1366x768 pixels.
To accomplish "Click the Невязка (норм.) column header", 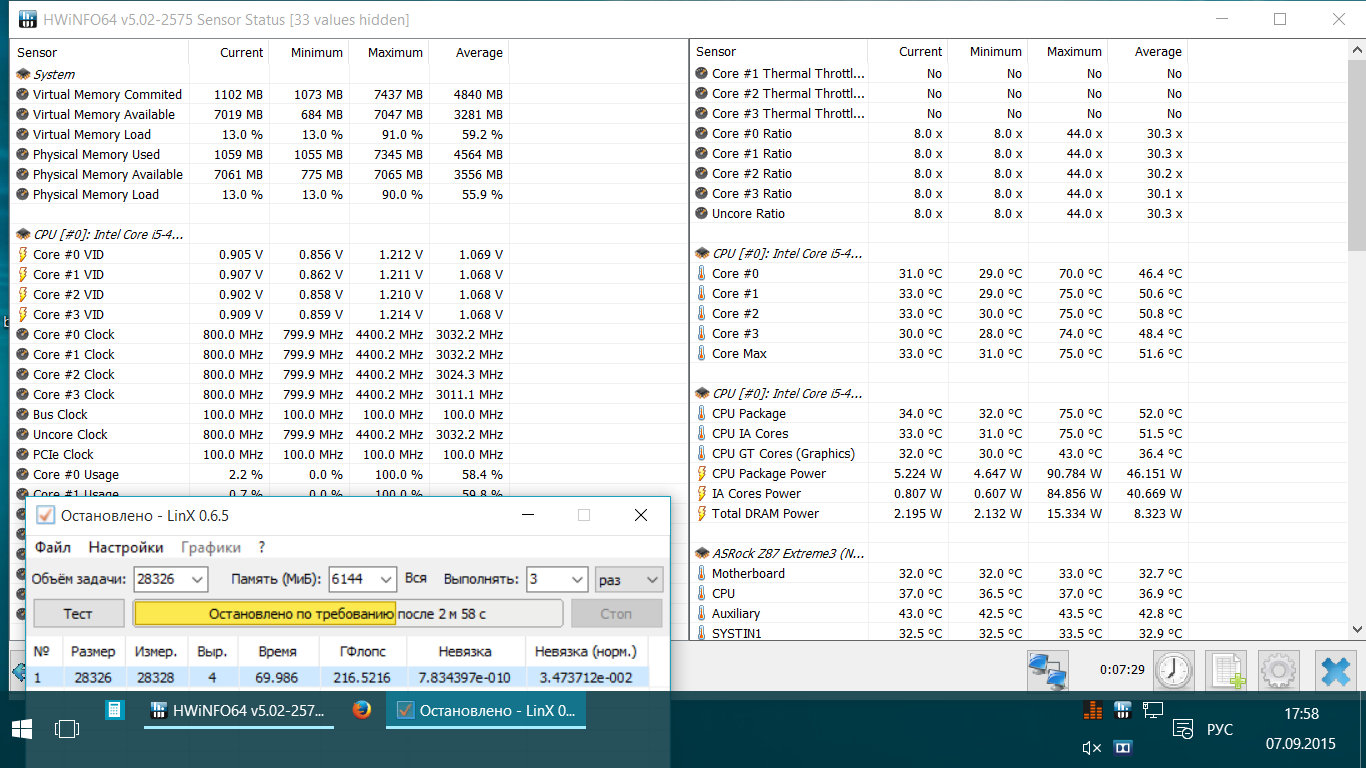I will click(586, 651).
